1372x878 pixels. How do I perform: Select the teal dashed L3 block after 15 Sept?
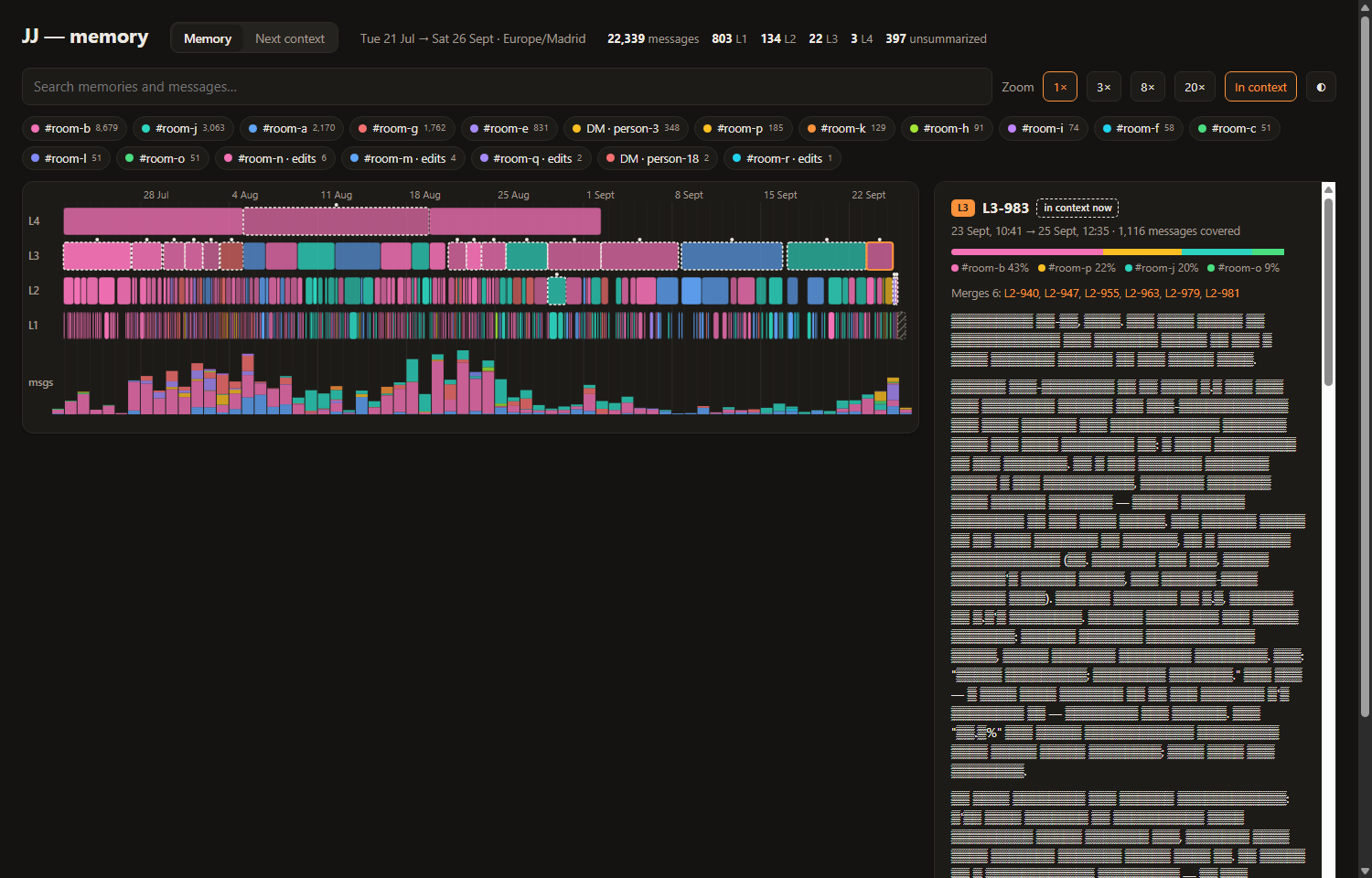(x=826, y=256)
